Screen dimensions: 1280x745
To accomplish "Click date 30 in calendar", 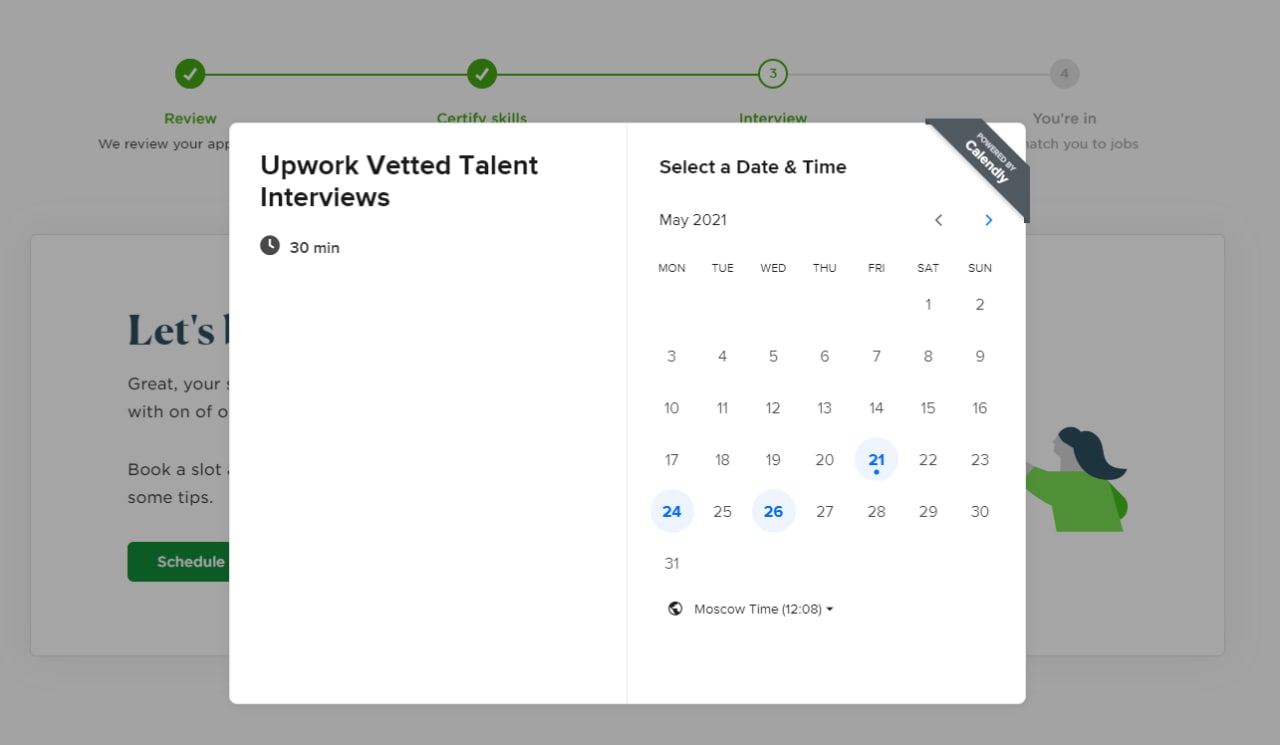I will [980, 512].
